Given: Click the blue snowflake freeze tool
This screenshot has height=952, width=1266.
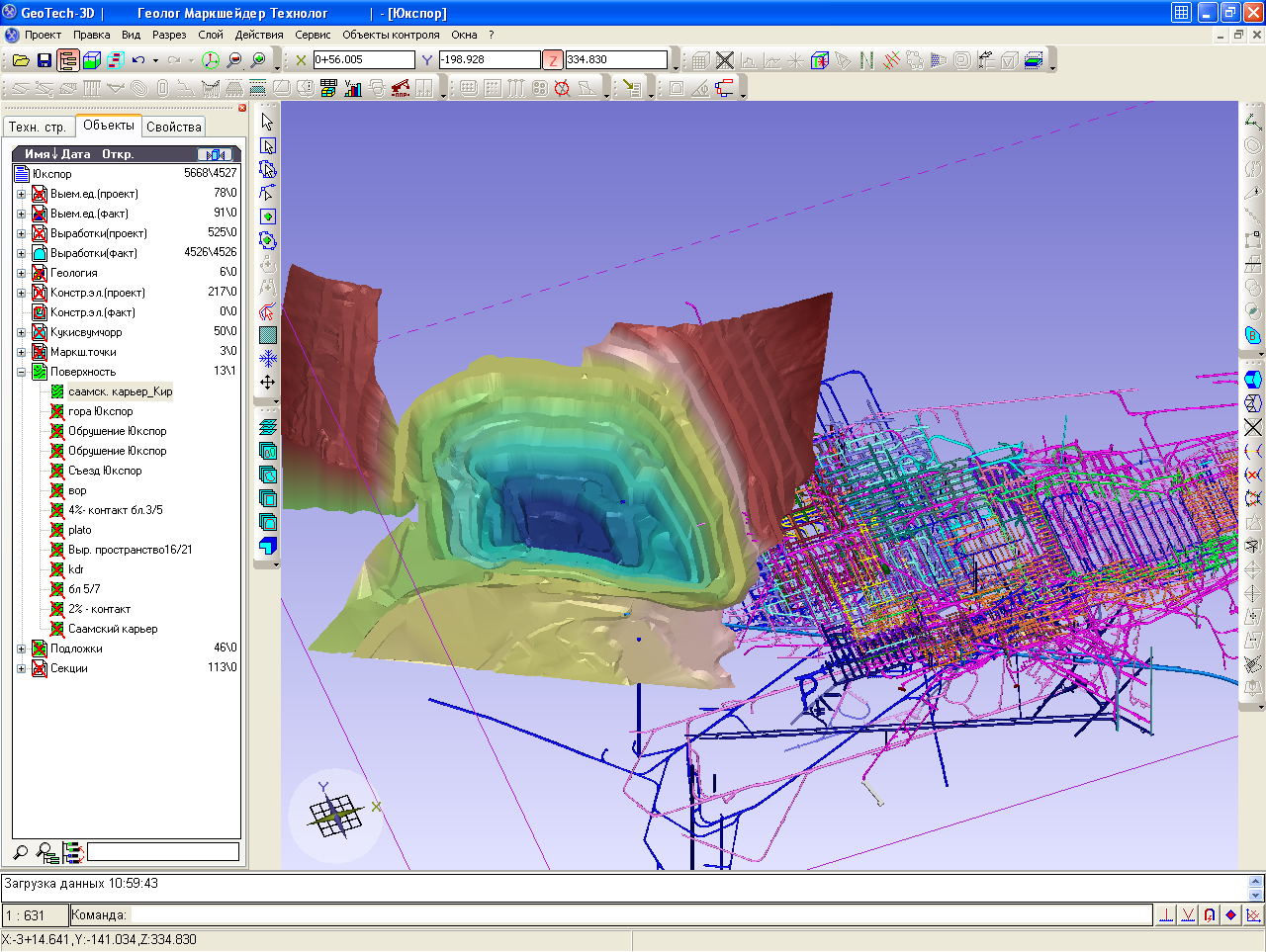Looking at the screenshot, I should coord(268,359).
